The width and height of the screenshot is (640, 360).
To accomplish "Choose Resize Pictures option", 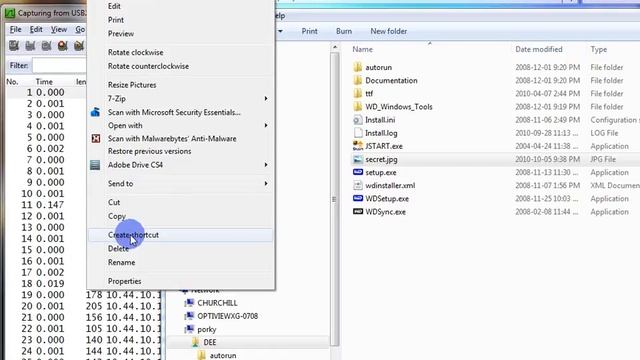I will click(x=132, y=85).
